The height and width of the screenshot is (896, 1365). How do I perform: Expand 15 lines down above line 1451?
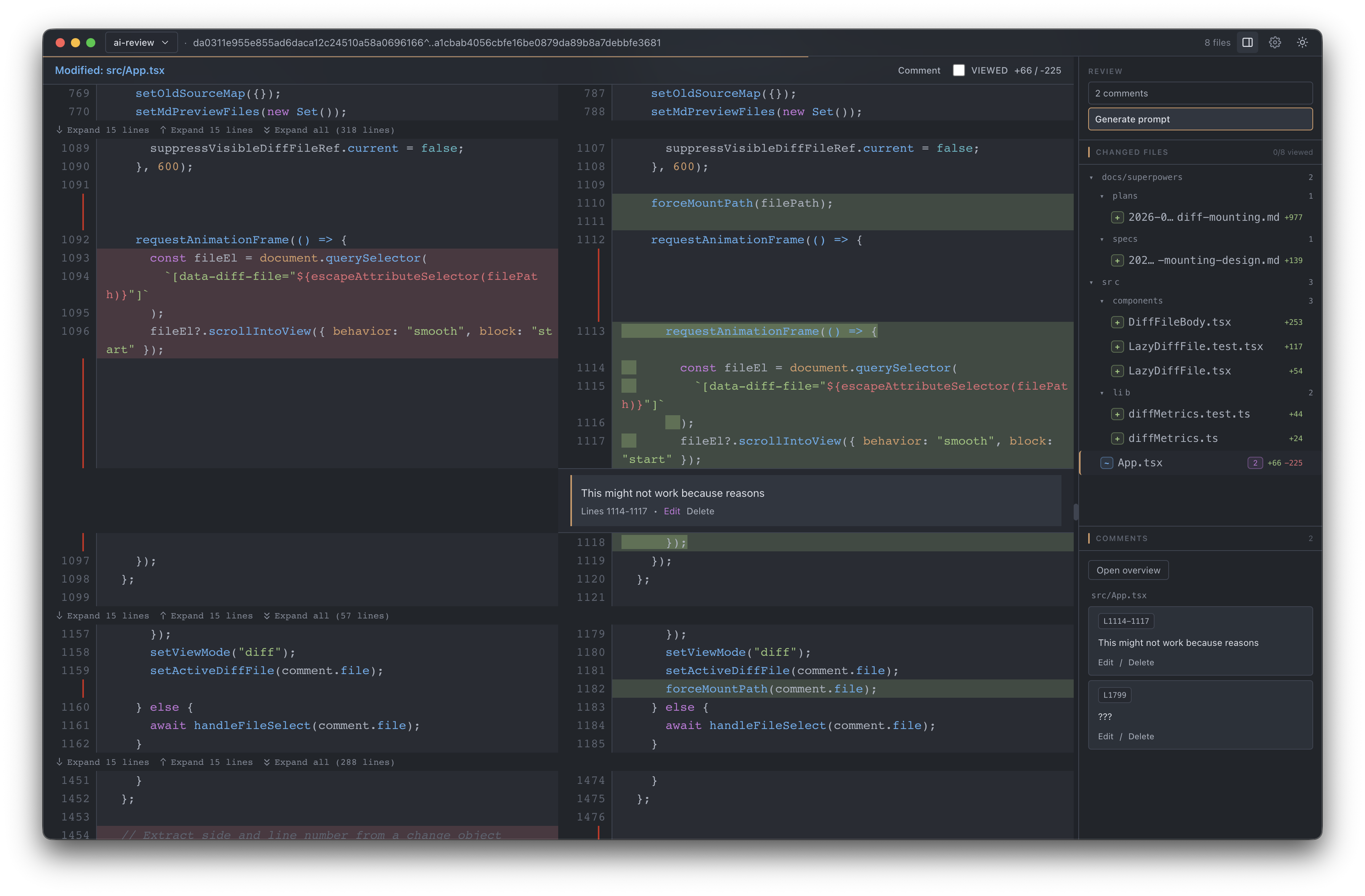click(103, 762)
